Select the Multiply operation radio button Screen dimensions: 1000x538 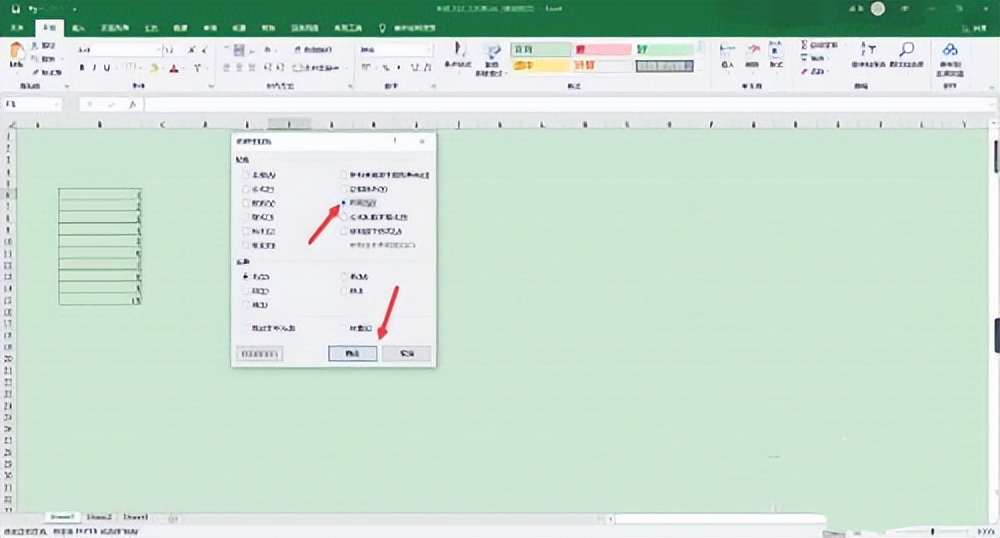pos(344,277)
